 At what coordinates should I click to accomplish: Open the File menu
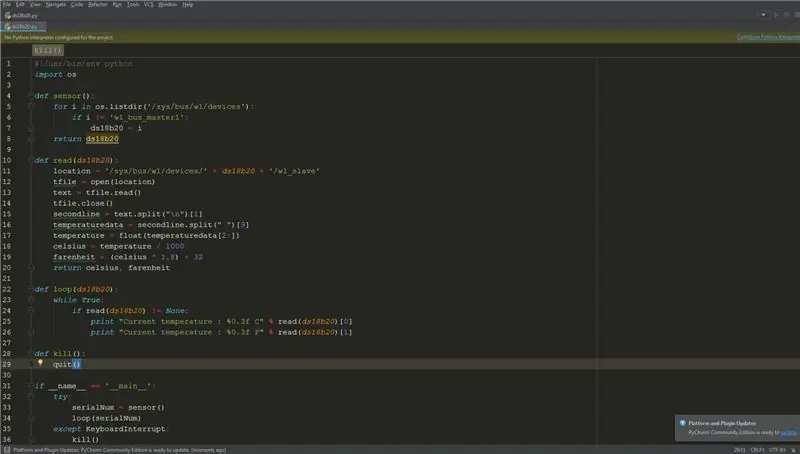6,5
